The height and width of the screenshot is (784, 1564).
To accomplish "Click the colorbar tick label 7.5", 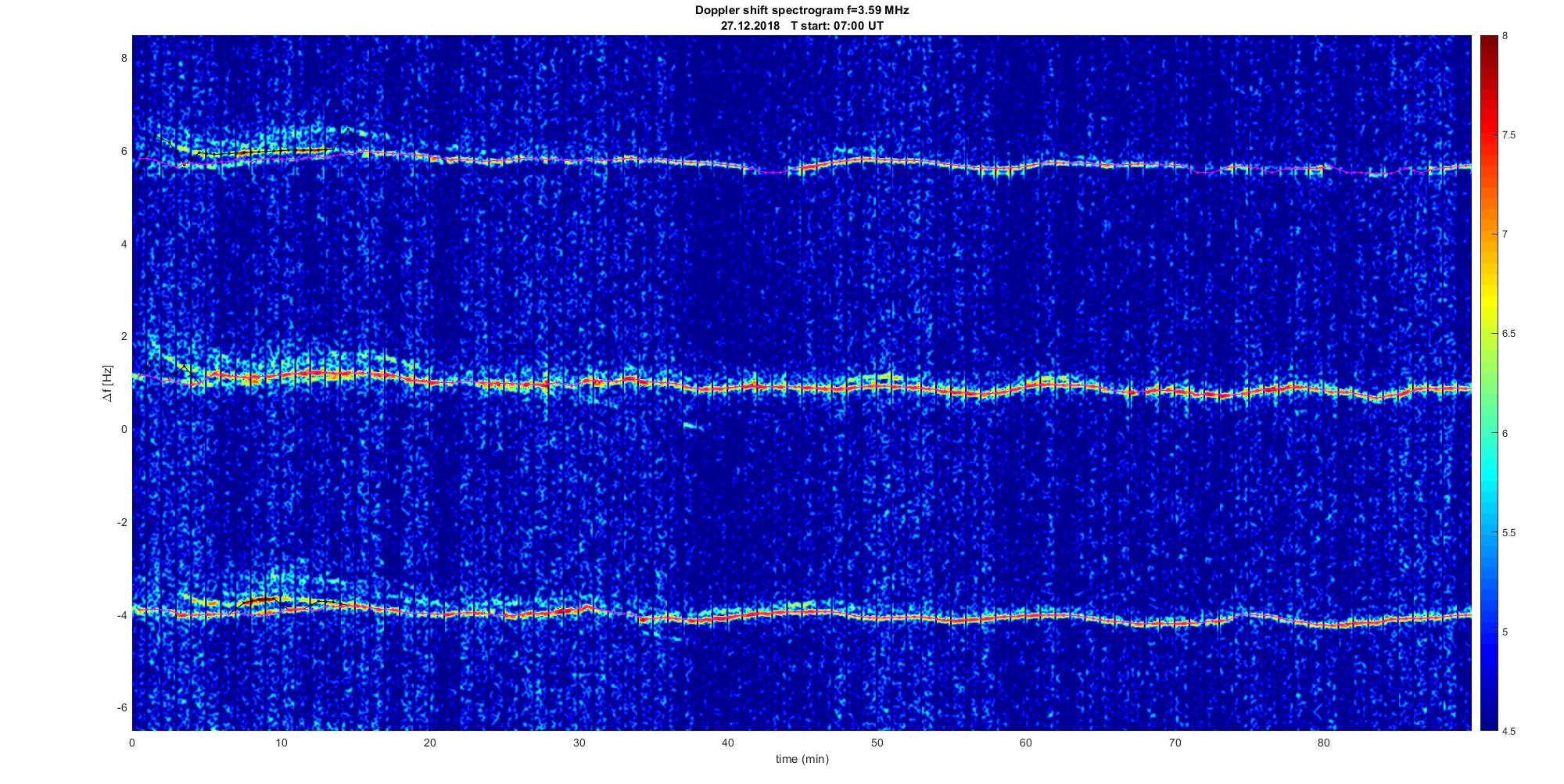I will click(x=1508, y=135).
